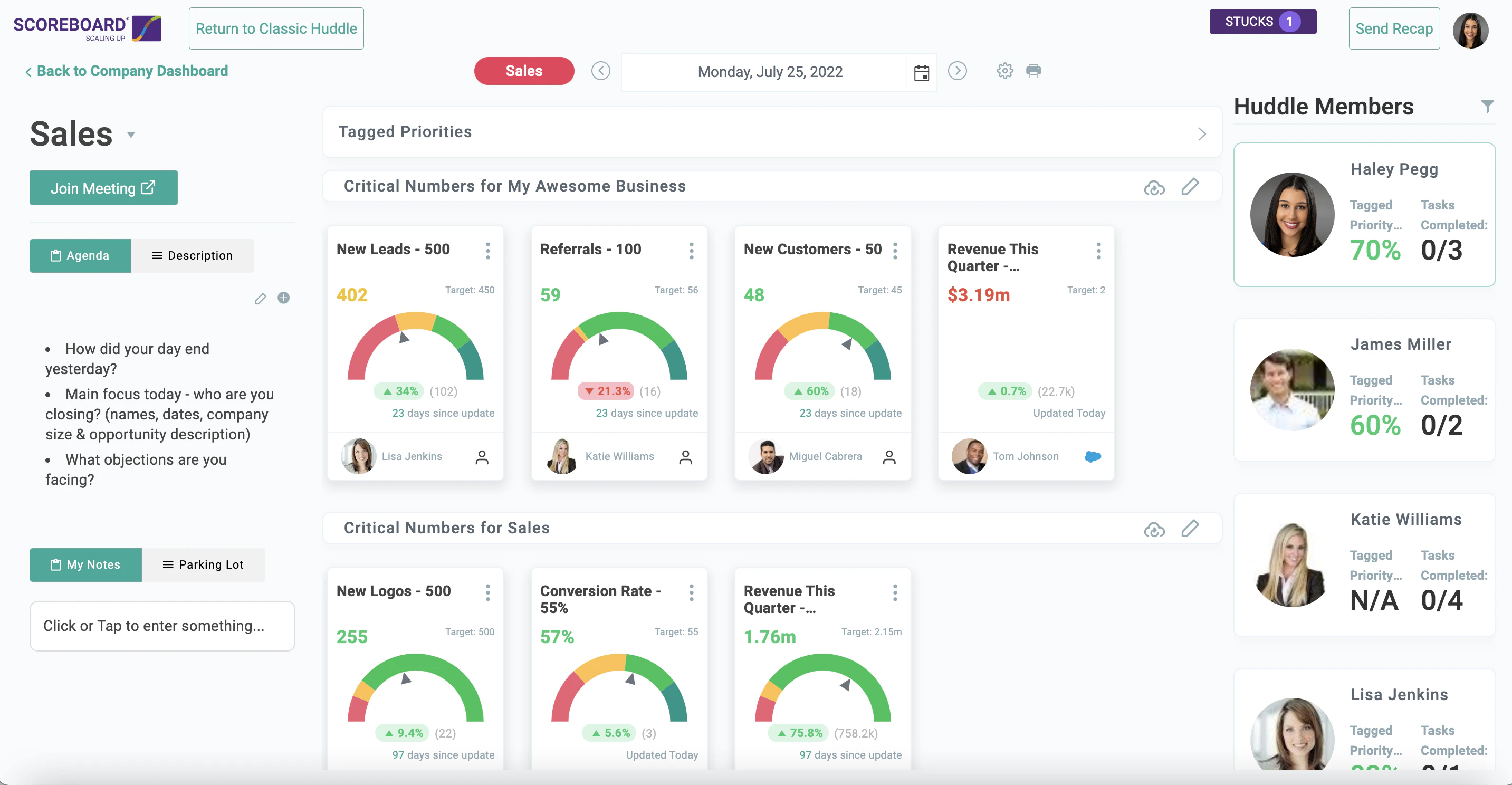
Task: Edit Critical Numbers for My Awesome Business section
Action: [x=1191, y=187]
